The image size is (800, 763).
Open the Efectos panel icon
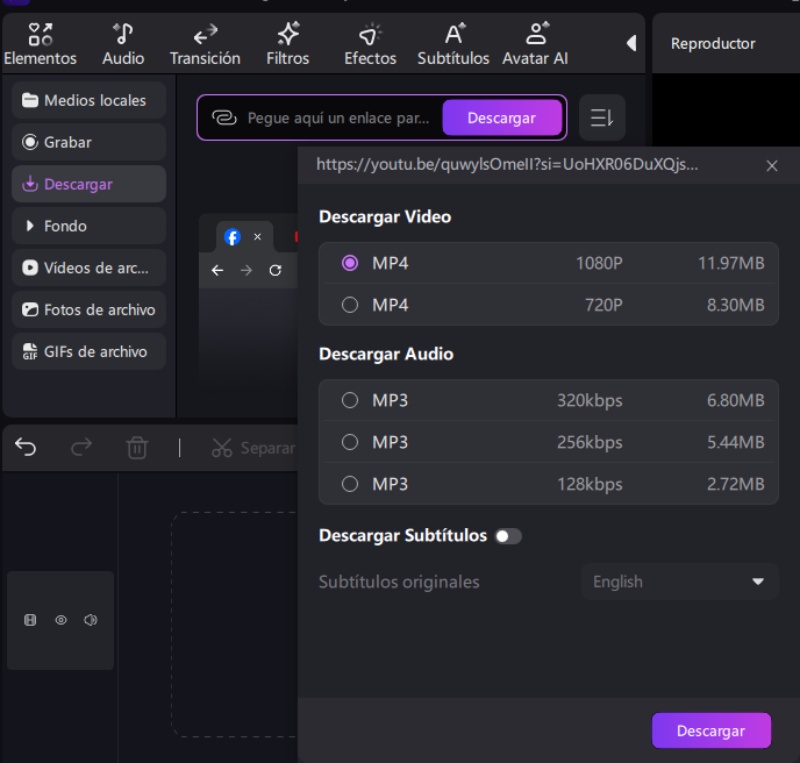click(x=370, y=35)
